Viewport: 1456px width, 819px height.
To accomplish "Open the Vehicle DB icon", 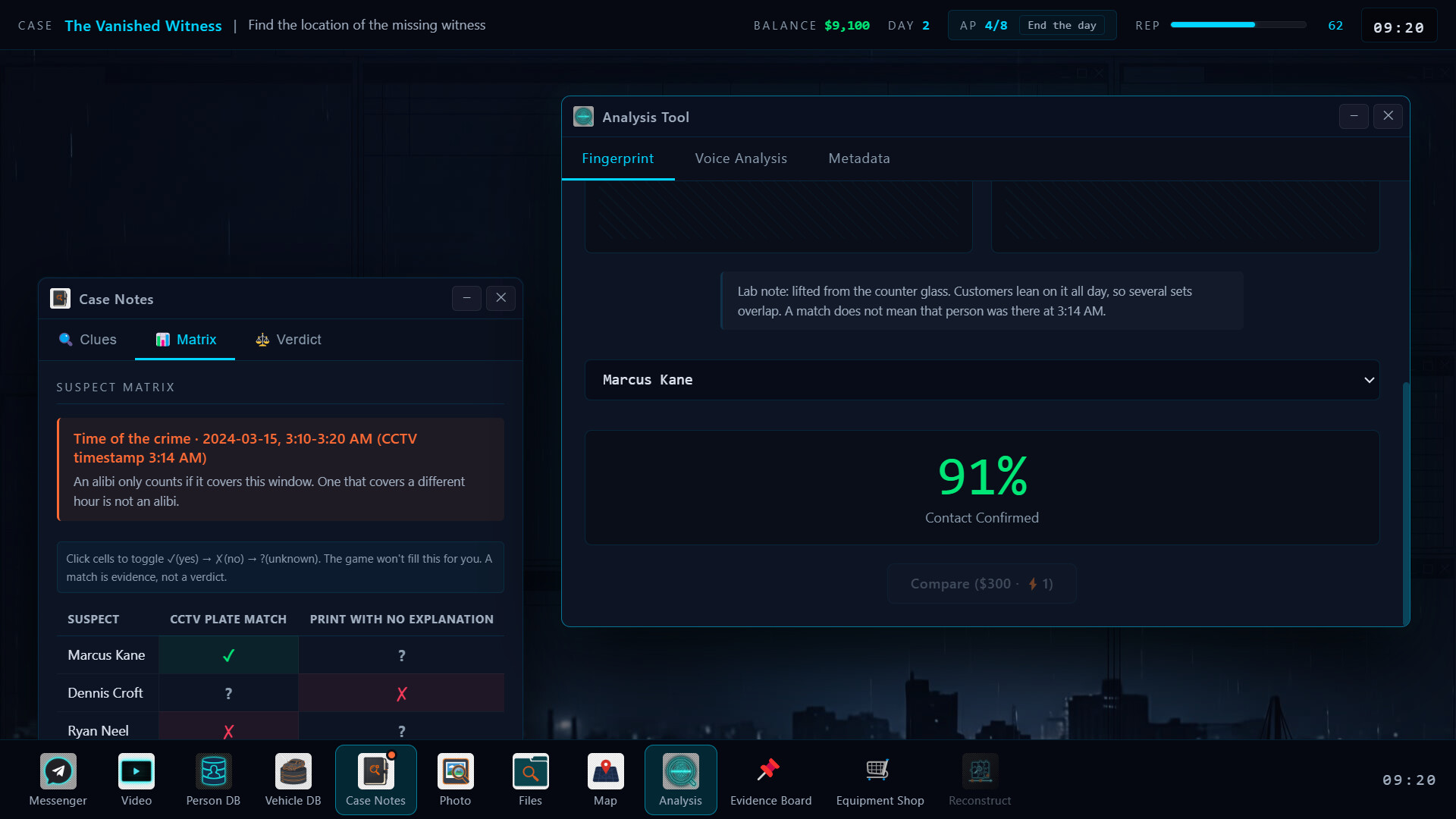I will pyautogui.click(x=293, y=780).
